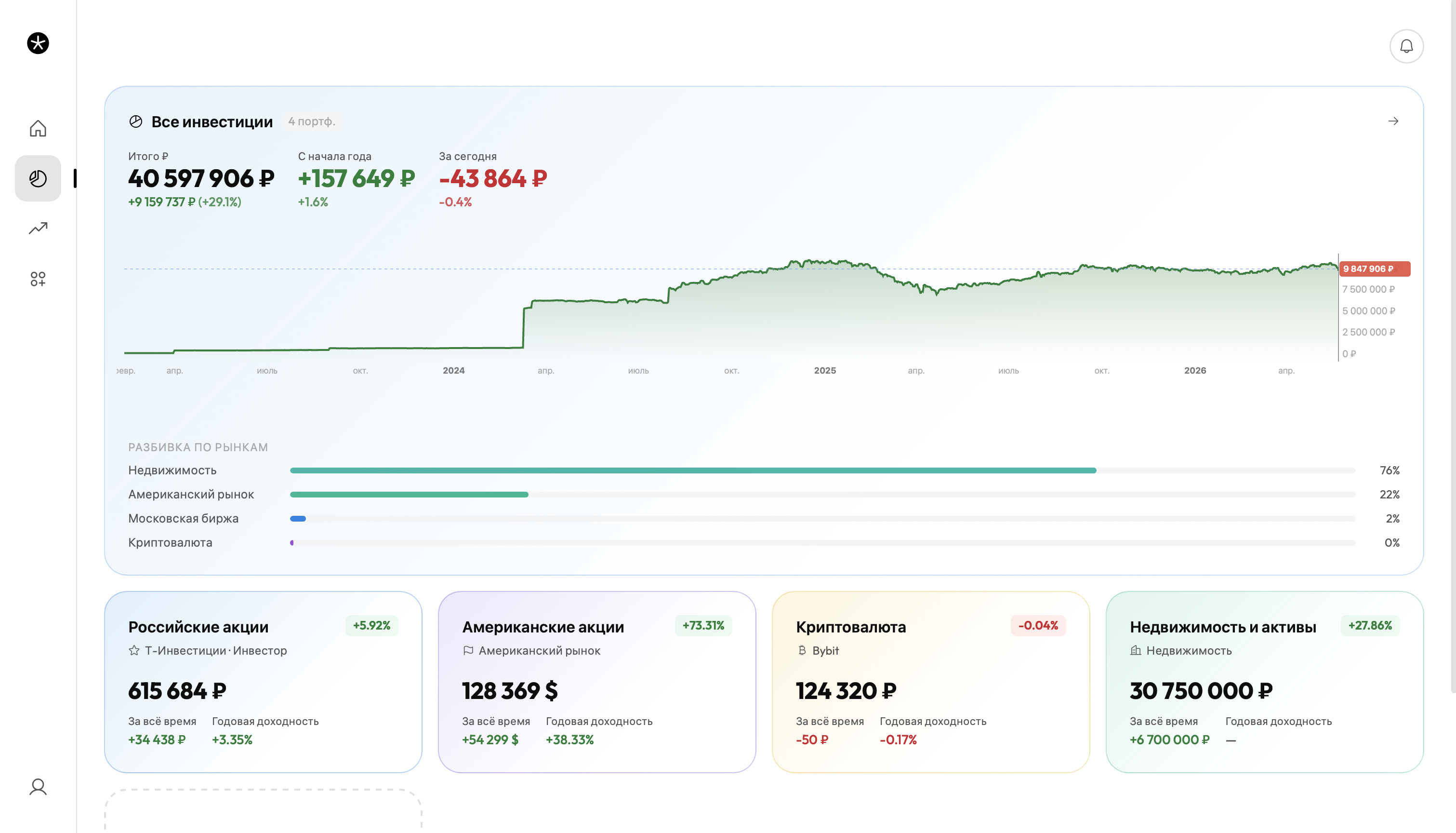Screen dimensions: 1456x833
Task: Click the +1.6% year-to-date percentage
Action: tap(313, 202)
